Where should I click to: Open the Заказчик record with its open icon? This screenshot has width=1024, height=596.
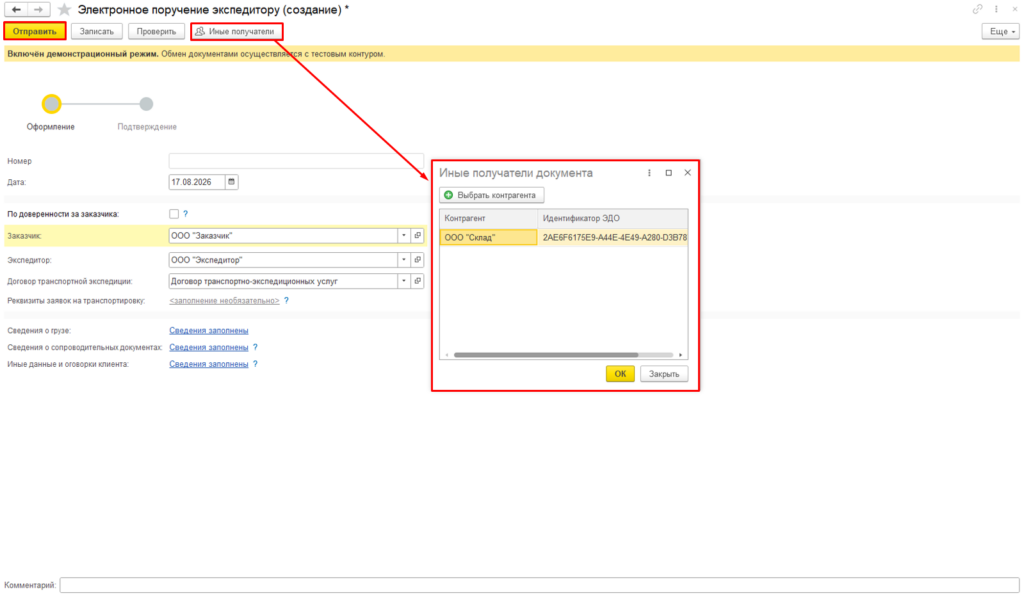[417, 236]
